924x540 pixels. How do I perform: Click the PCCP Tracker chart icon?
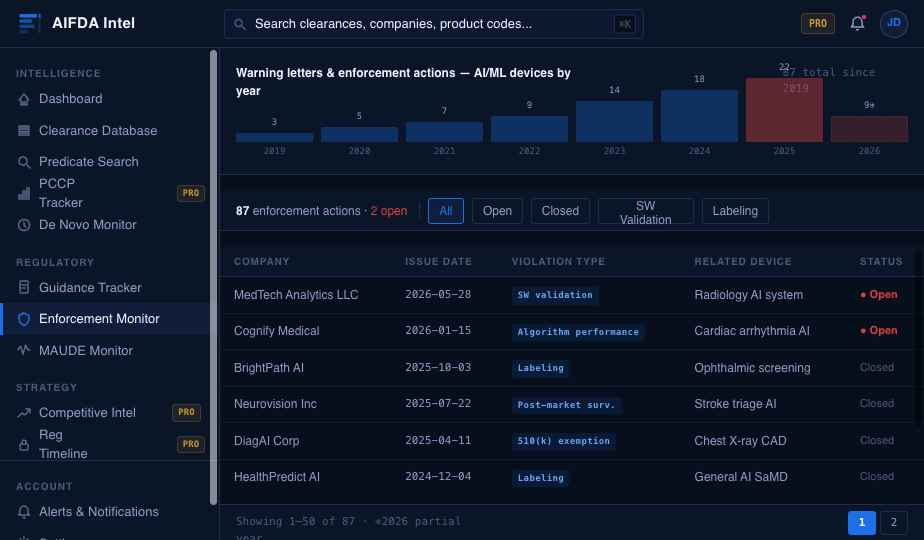point(24,193)
